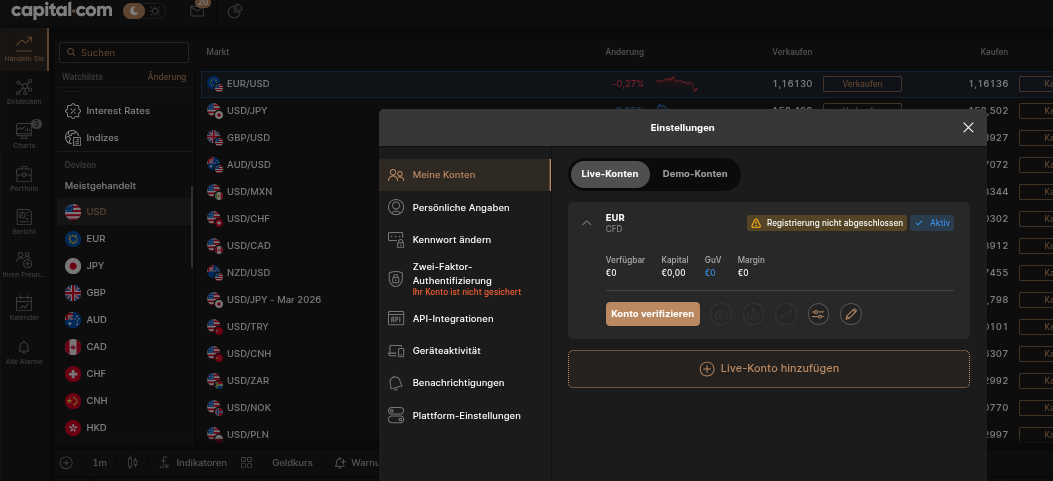Click the plus add-chart icon in bottom toolbar
This screenshot has width=1053, height=481.
click(x=66, y=463)
